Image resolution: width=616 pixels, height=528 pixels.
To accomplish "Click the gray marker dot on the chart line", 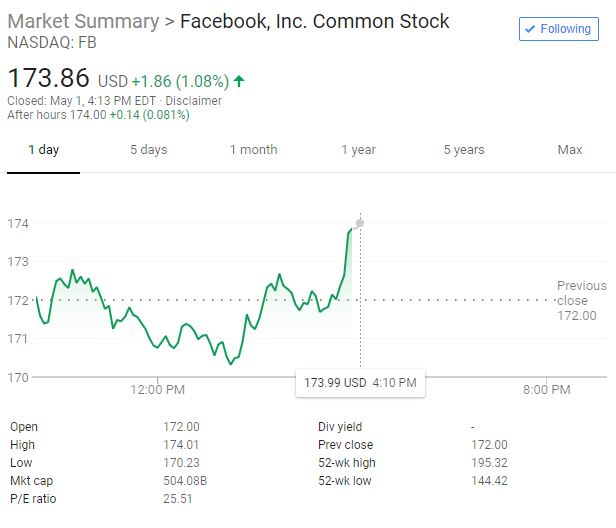I will (x=360, y=223).
